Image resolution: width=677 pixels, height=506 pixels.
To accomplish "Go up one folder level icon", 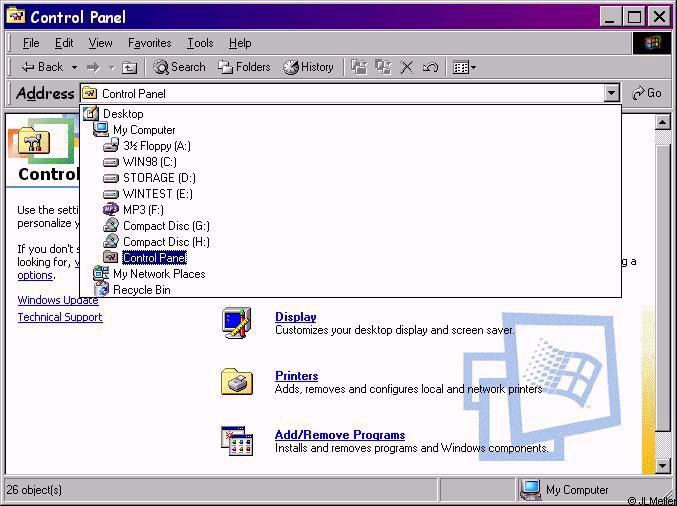I will [129, 67].
